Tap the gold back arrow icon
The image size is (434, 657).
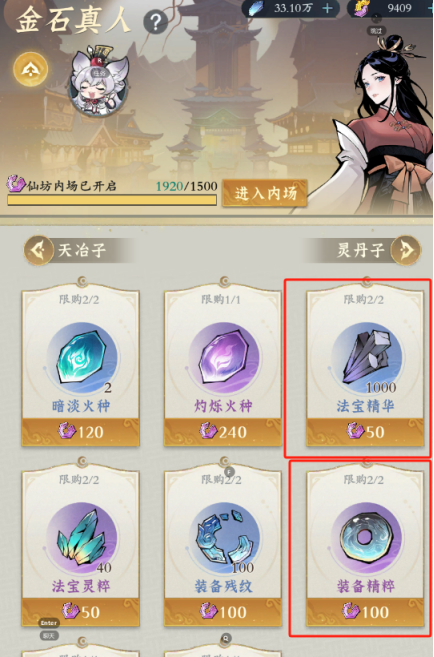[x=31, y=70]
